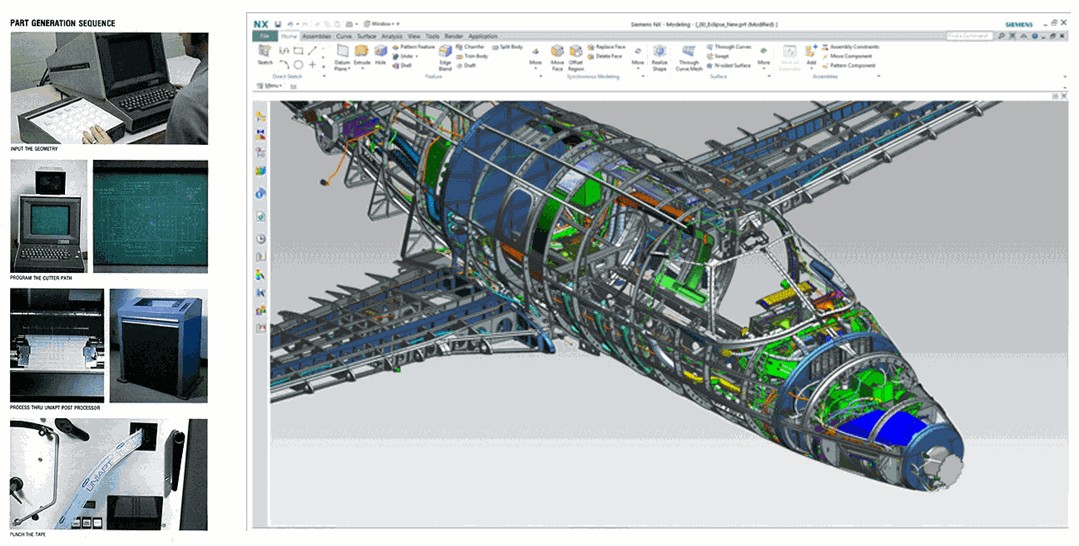Image resolution: width=1079 pixels, height=546 pixels.
Task: Click the Through Curves command
Action: (x=729, y=47)
